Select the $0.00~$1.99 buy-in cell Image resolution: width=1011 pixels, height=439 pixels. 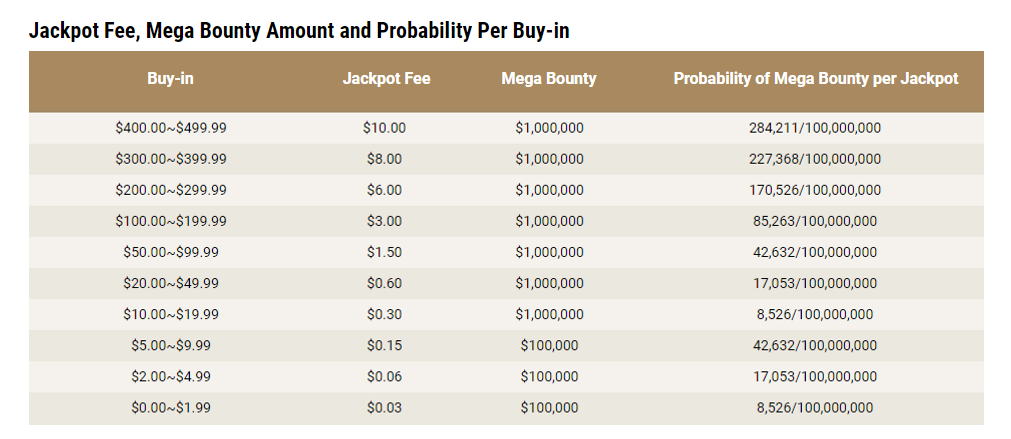point(171,407)
